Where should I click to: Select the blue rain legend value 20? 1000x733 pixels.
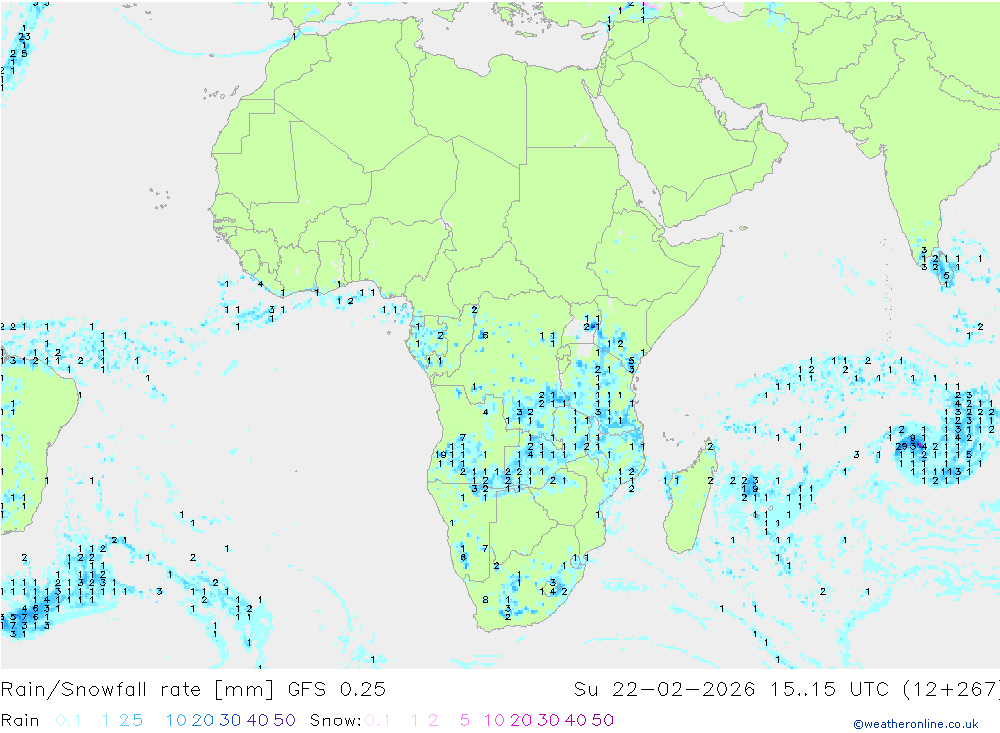click(x=203, y=720)
